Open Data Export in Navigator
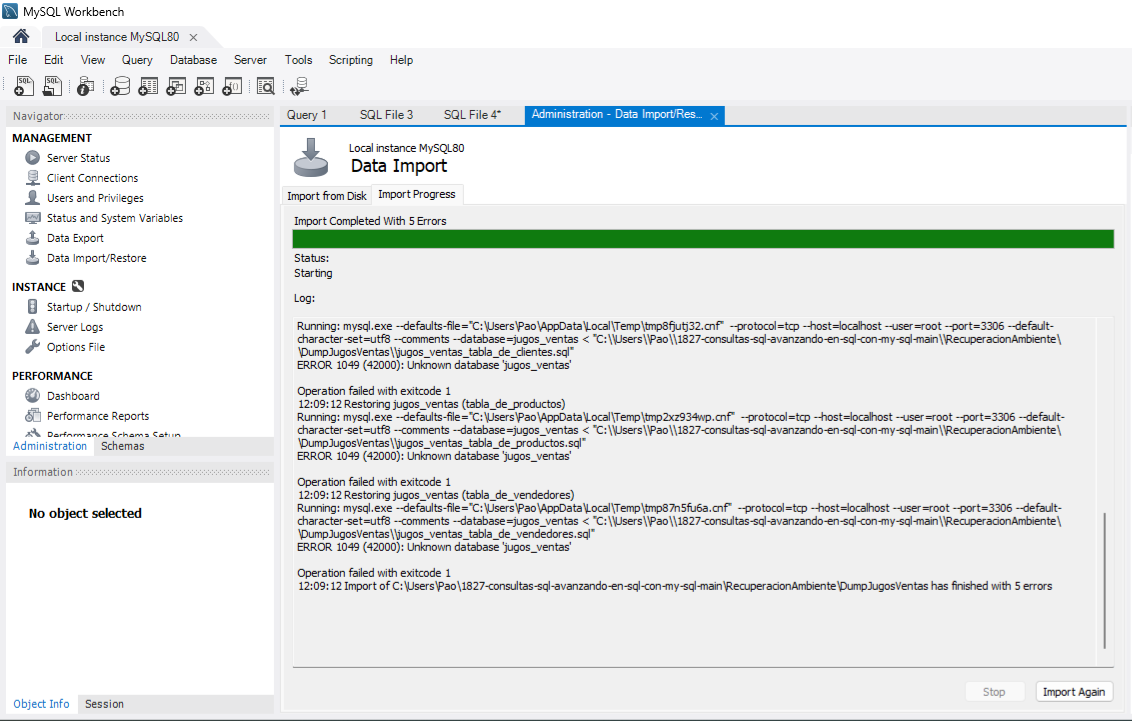The image size is (1132, 722). 75,238
